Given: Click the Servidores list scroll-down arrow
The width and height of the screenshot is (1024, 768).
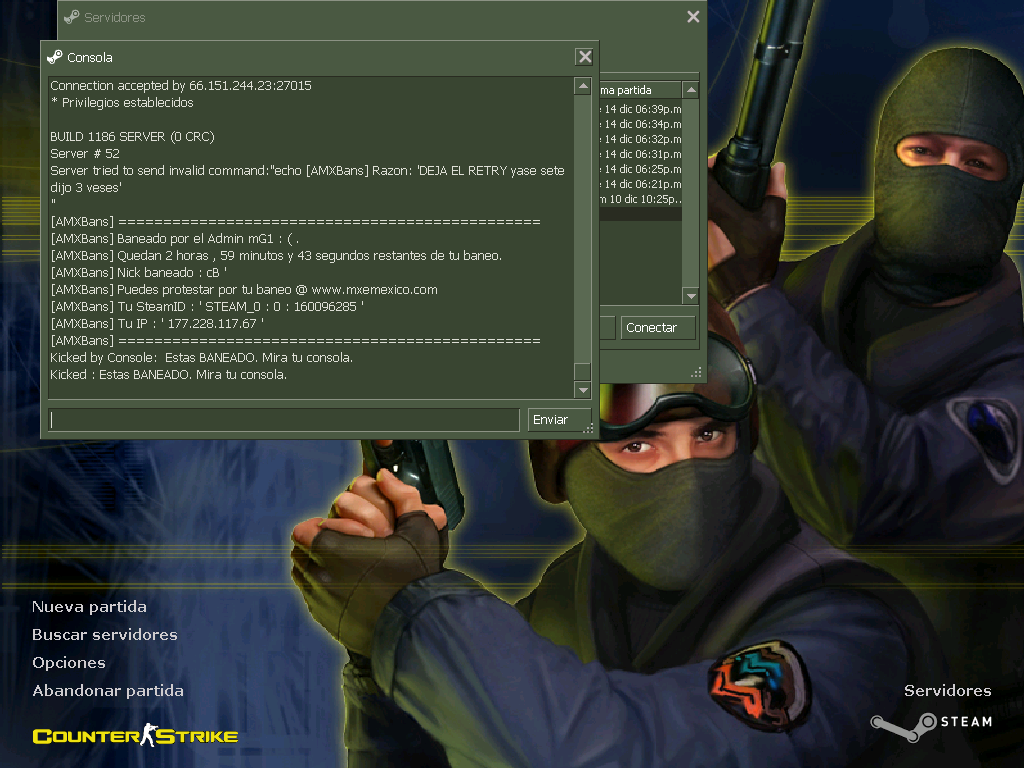Looking at the screenshot, I should tap(690, 296).
